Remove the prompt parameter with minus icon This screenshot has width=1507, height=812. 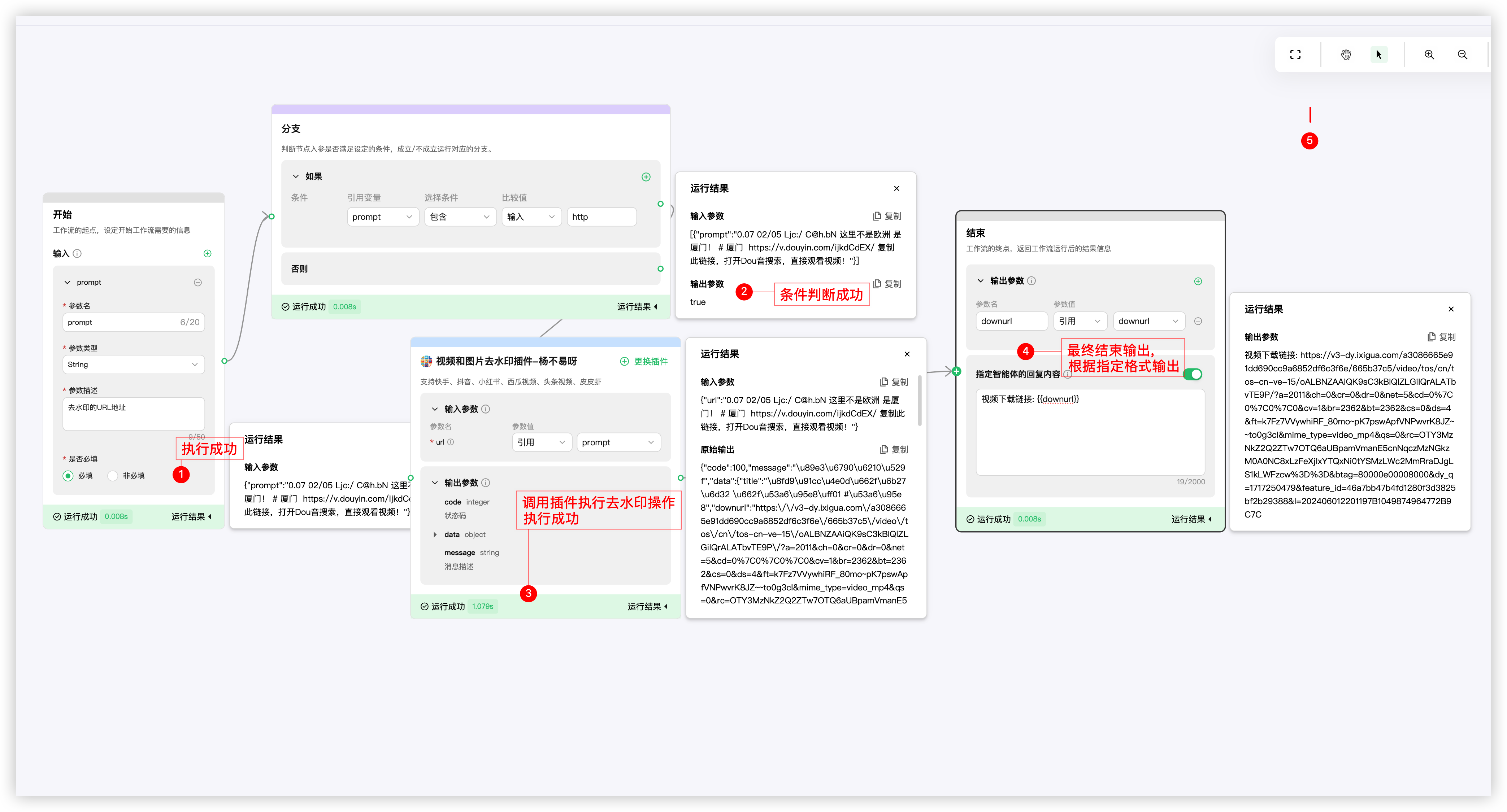(x=198, y=282)
